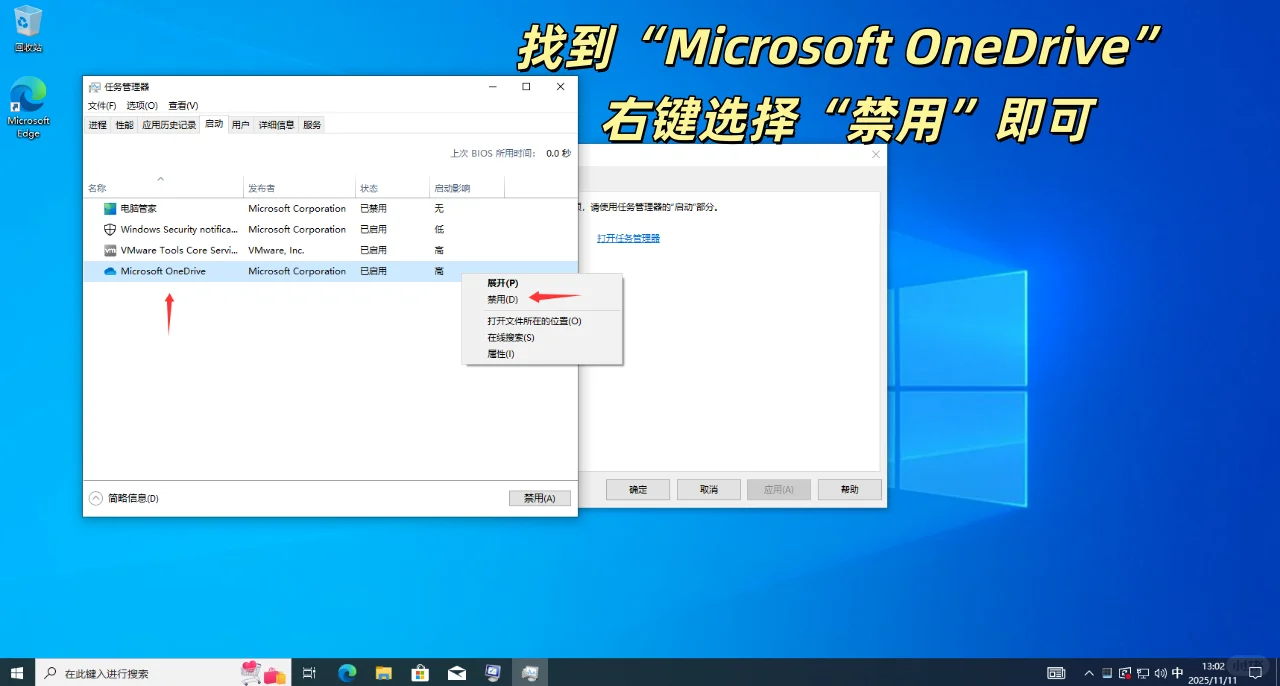Switch to the Processes (进程) tab

tap(97, 125)
